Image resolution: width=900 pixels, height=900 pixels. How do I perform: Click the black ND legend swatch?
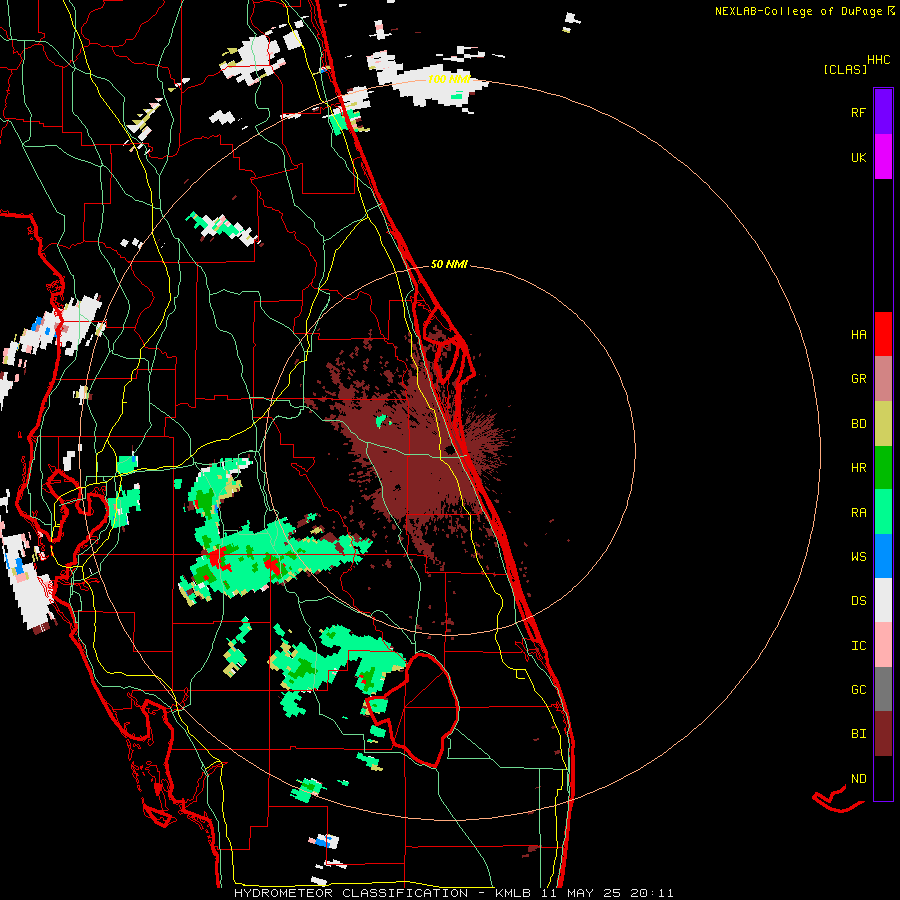883,778
